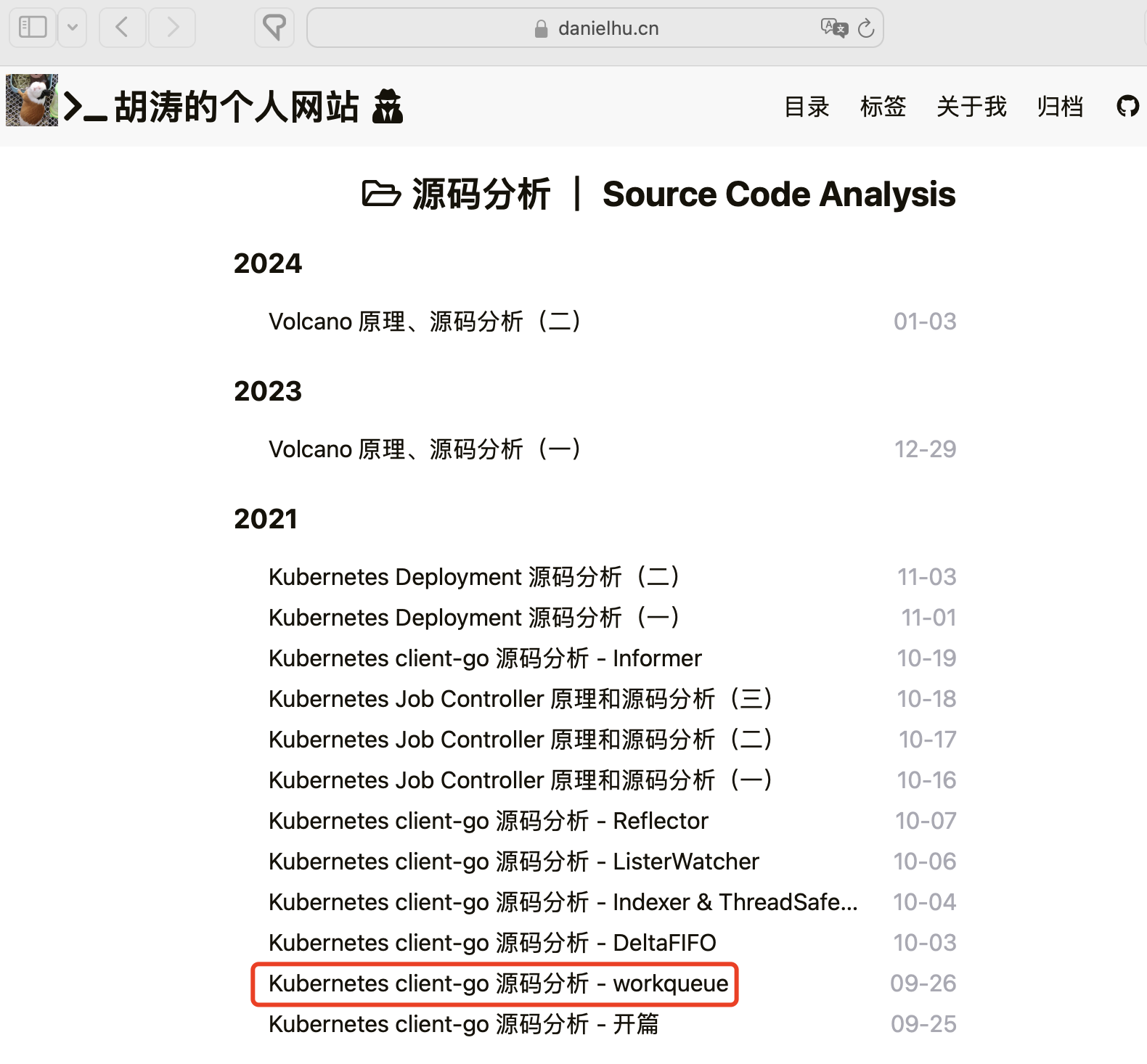Open the 标签 menu item

[883, 107]
